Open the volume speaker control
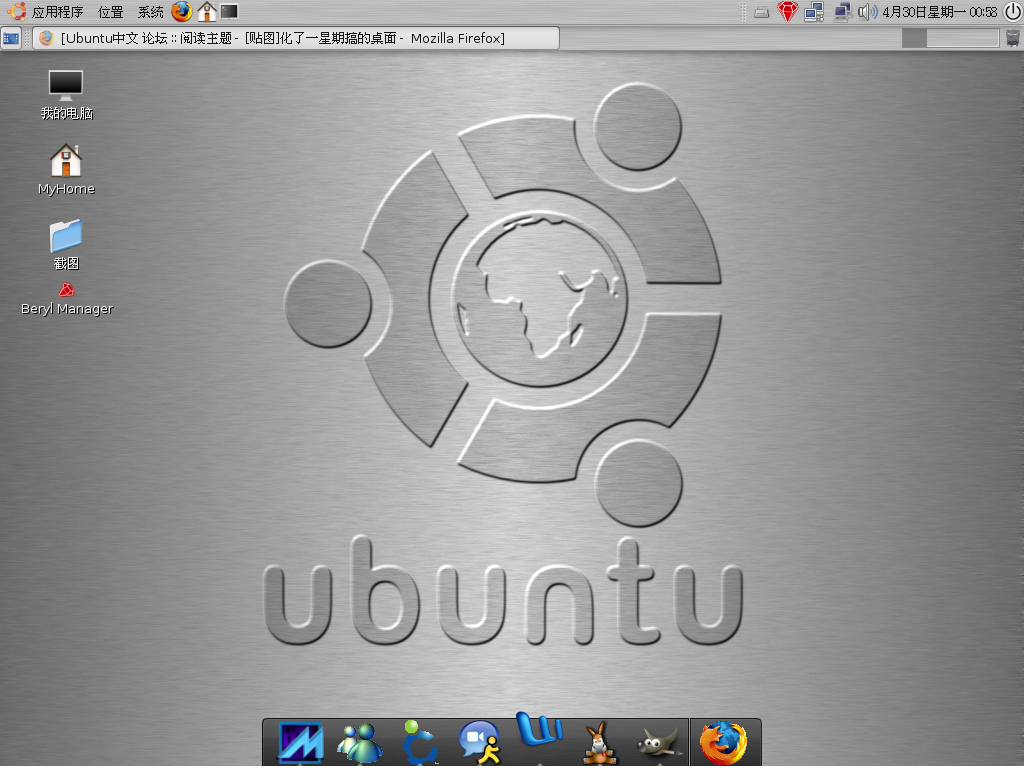 [867, 12]
